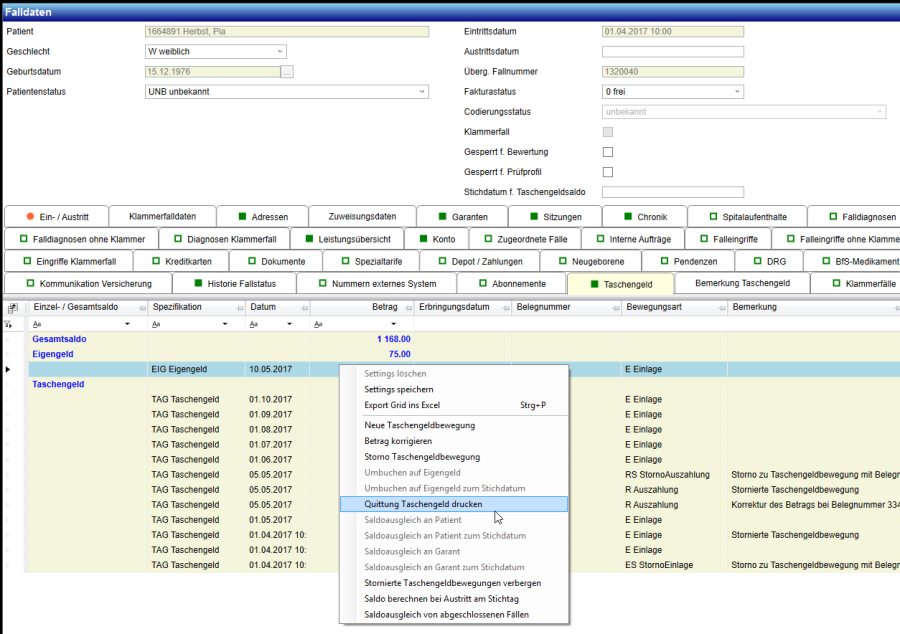This screenshot has width=900, height=634.
Task: Click the grid column chooser icon
Action: click(12, 308)
